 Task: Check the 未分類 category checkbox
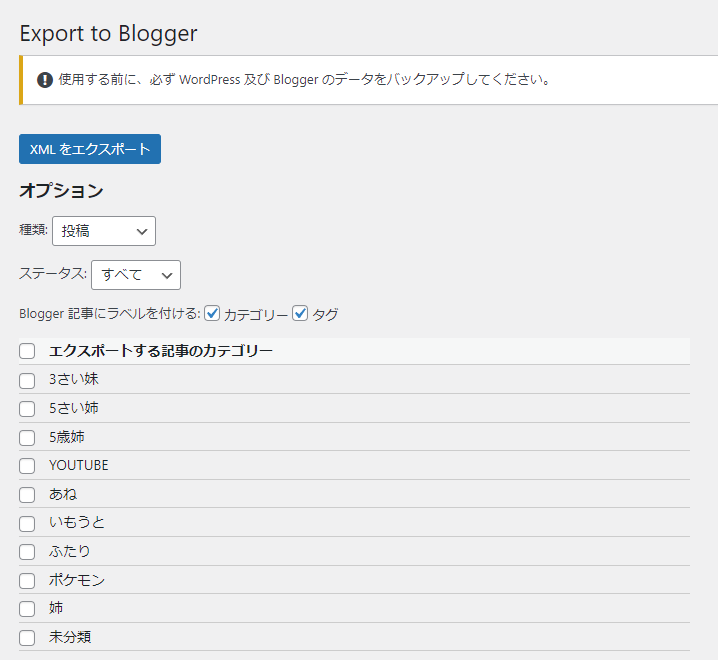point(27,637)
